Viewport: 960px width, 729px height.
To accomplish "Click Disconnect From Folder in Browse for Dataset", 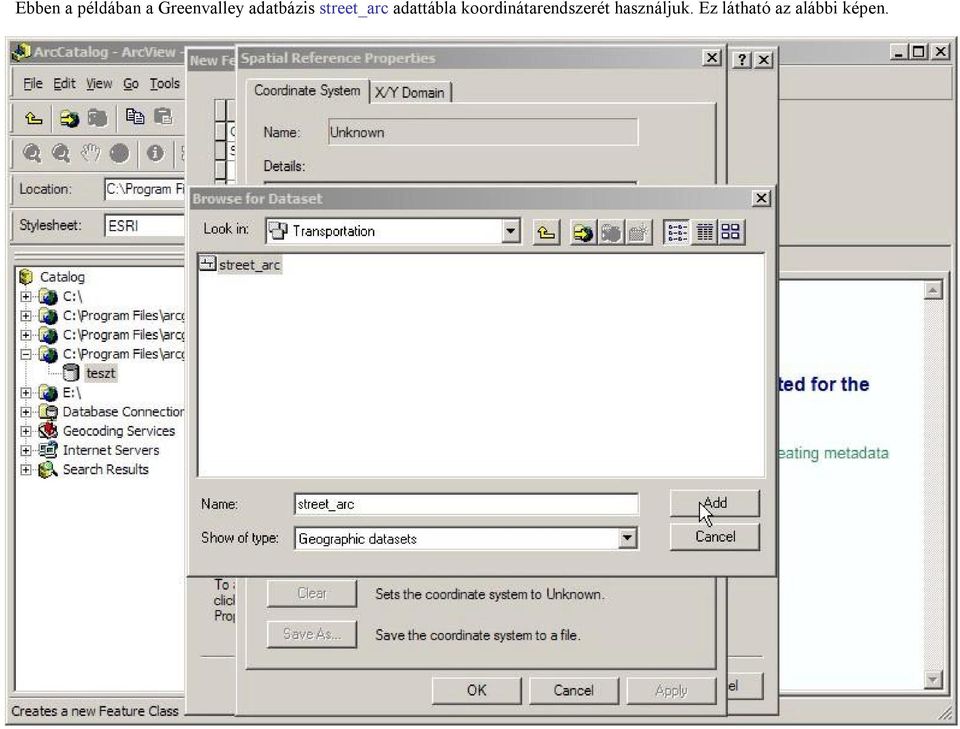I will point(610,232).
